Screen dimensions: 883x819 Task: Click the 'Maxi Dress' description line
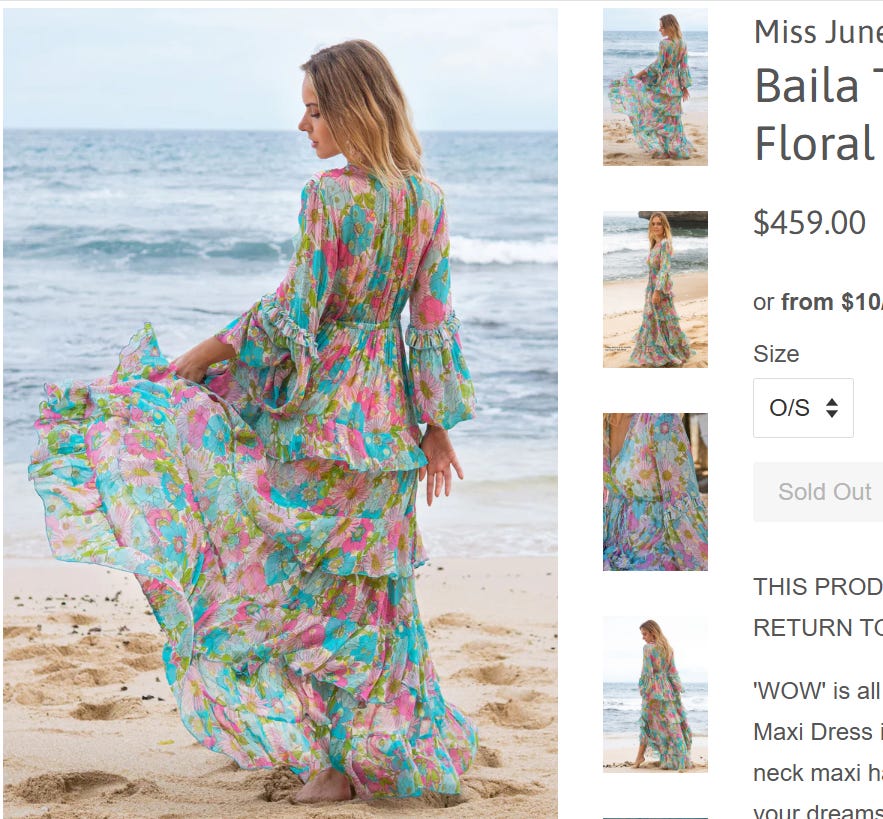[818, 732]
